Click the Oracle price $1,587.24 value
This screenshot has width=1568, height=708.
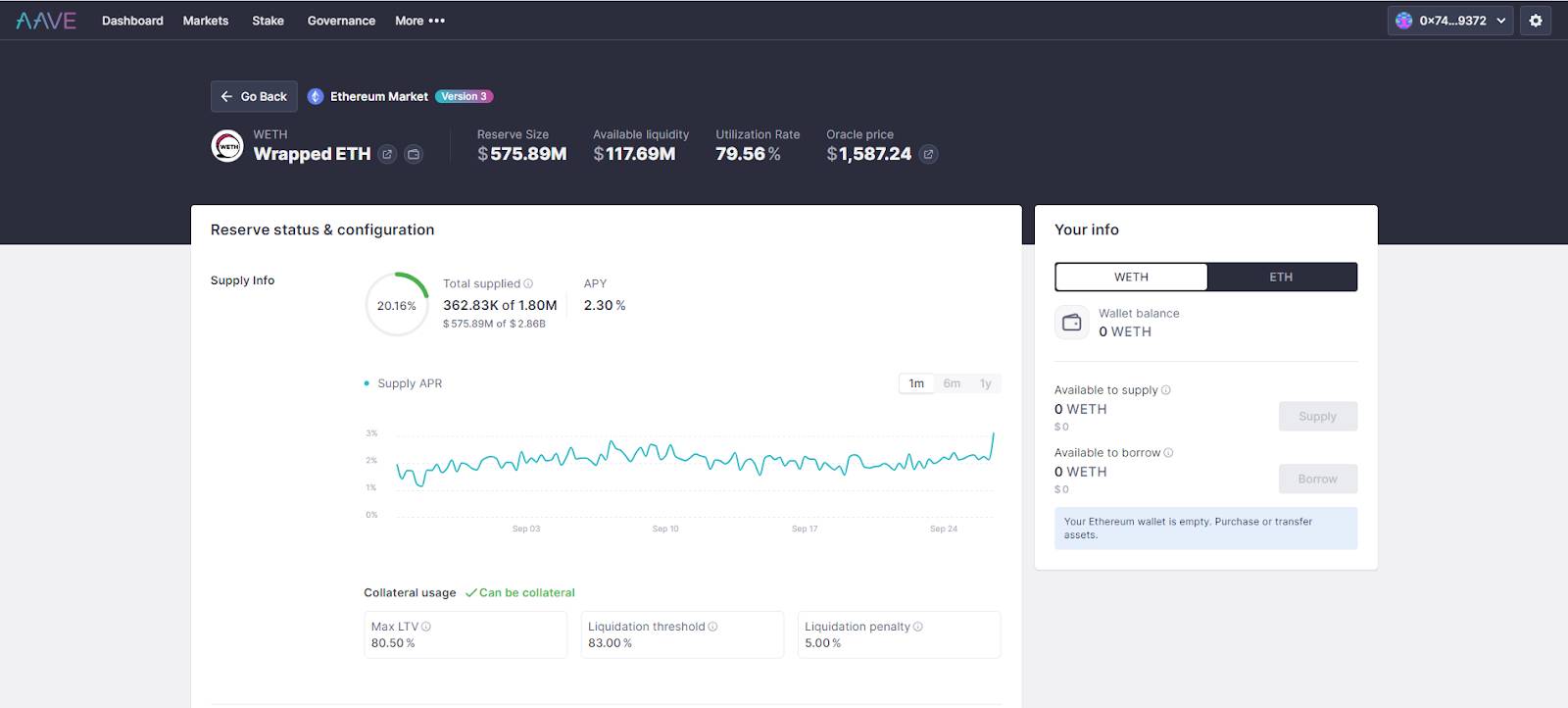pos(869,154)
